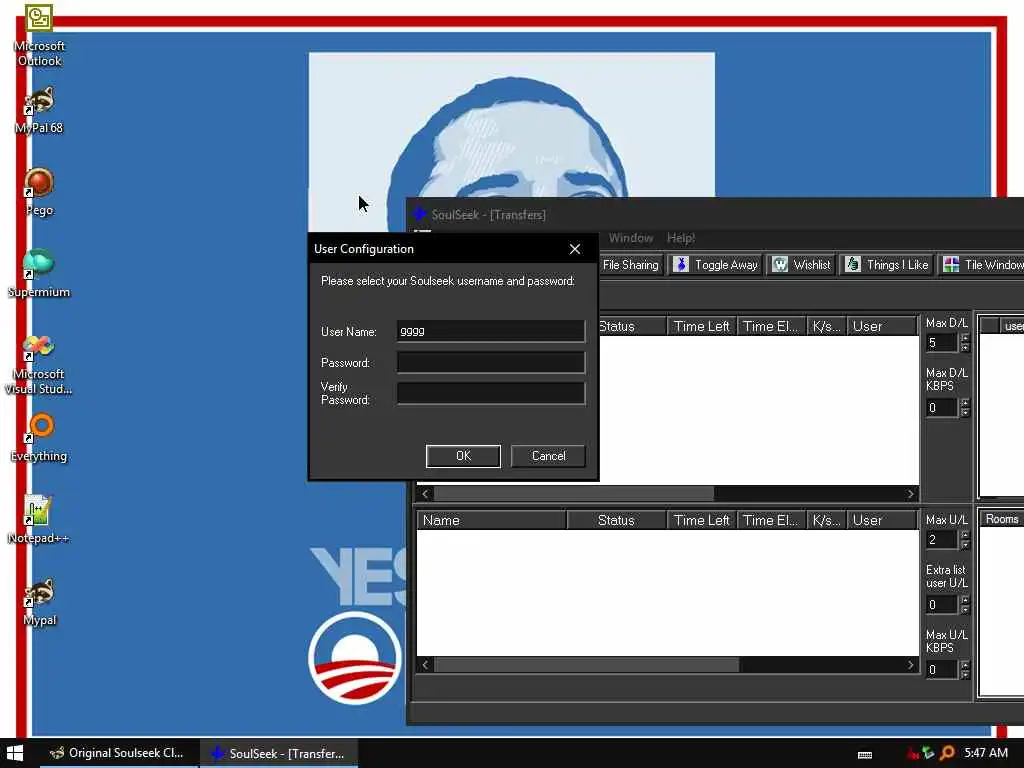
Task: Click the Rooms column header
Action: point(1002,519)
